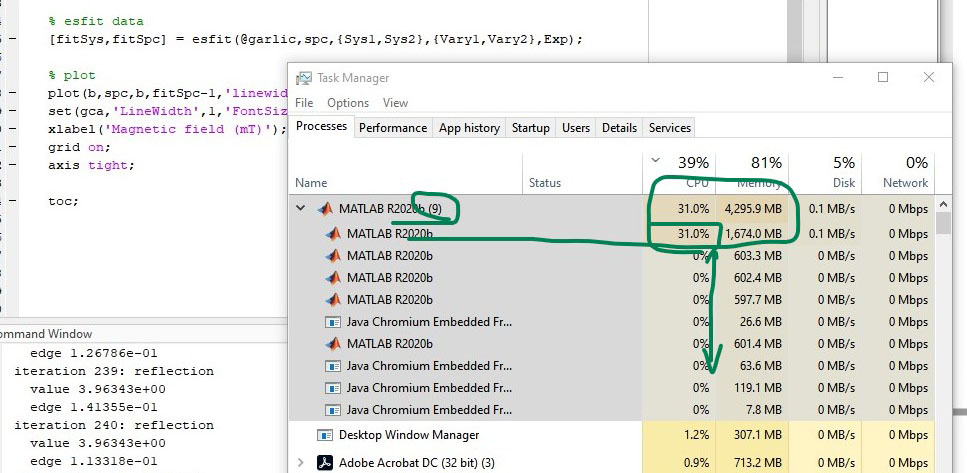
Task: Click the 'axis tight;' line in MATLAB editor
Action: [91, 165]
